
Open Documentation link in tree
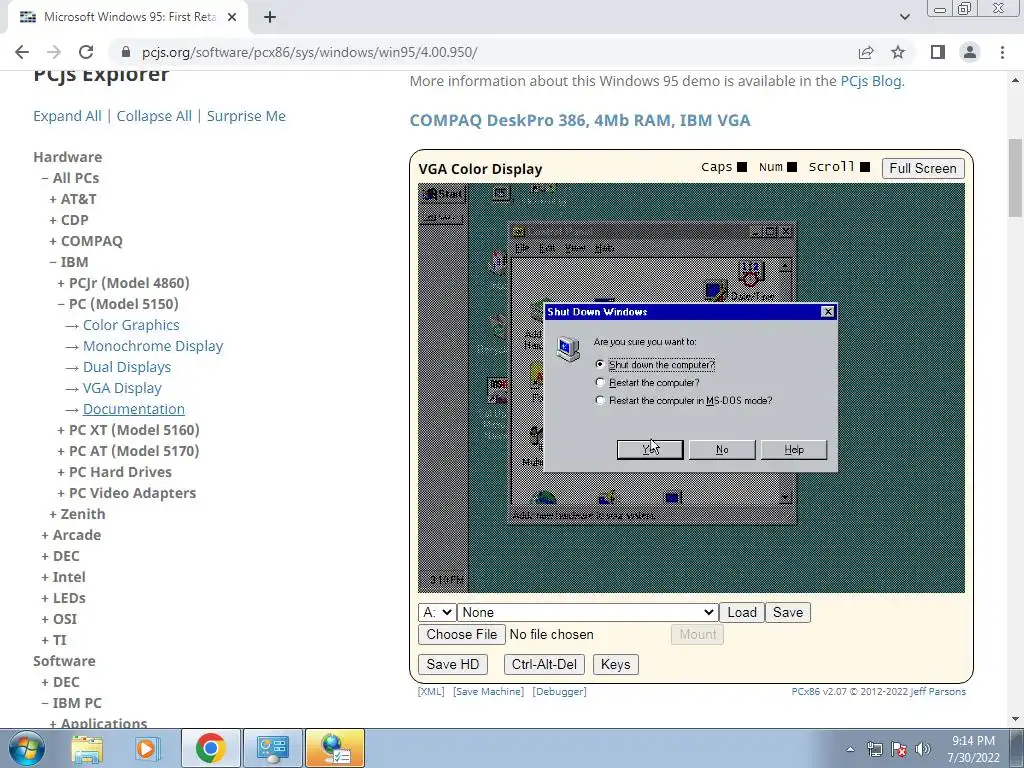[134, 409]
